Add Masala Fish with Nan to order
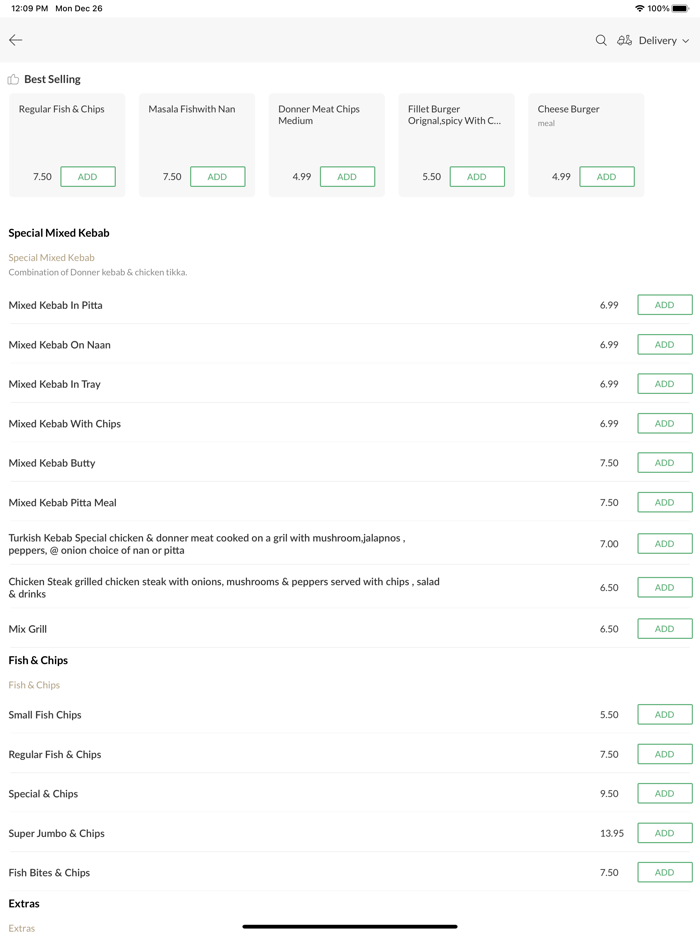Image resolution: width=700 pixels, height=934 pixels. [217, 177]
